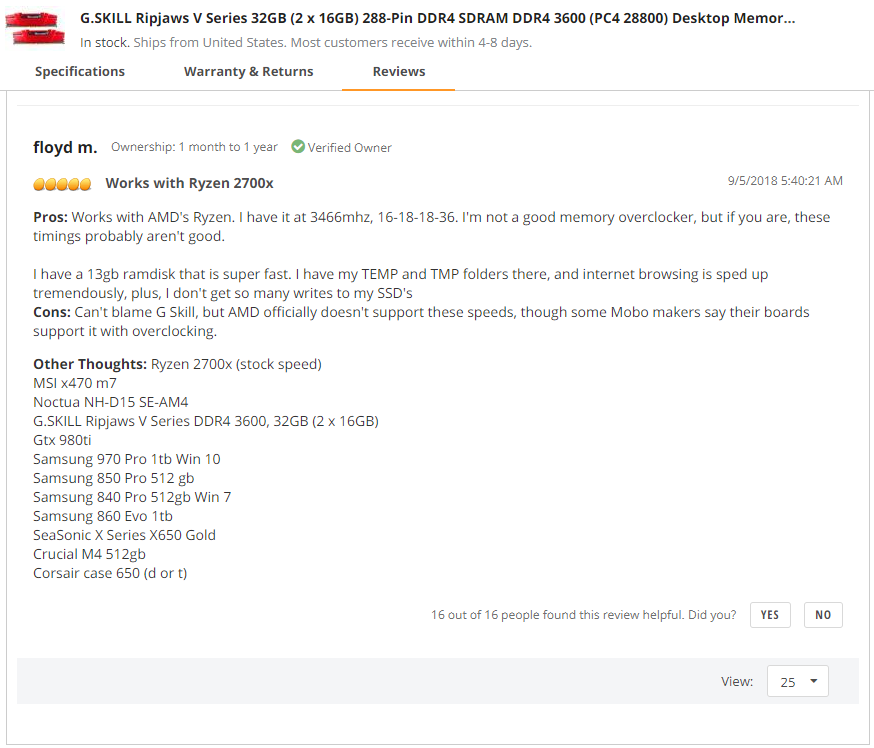Click the review date 9/5/2018 5:40:21 AM

[x=785, y=181]
